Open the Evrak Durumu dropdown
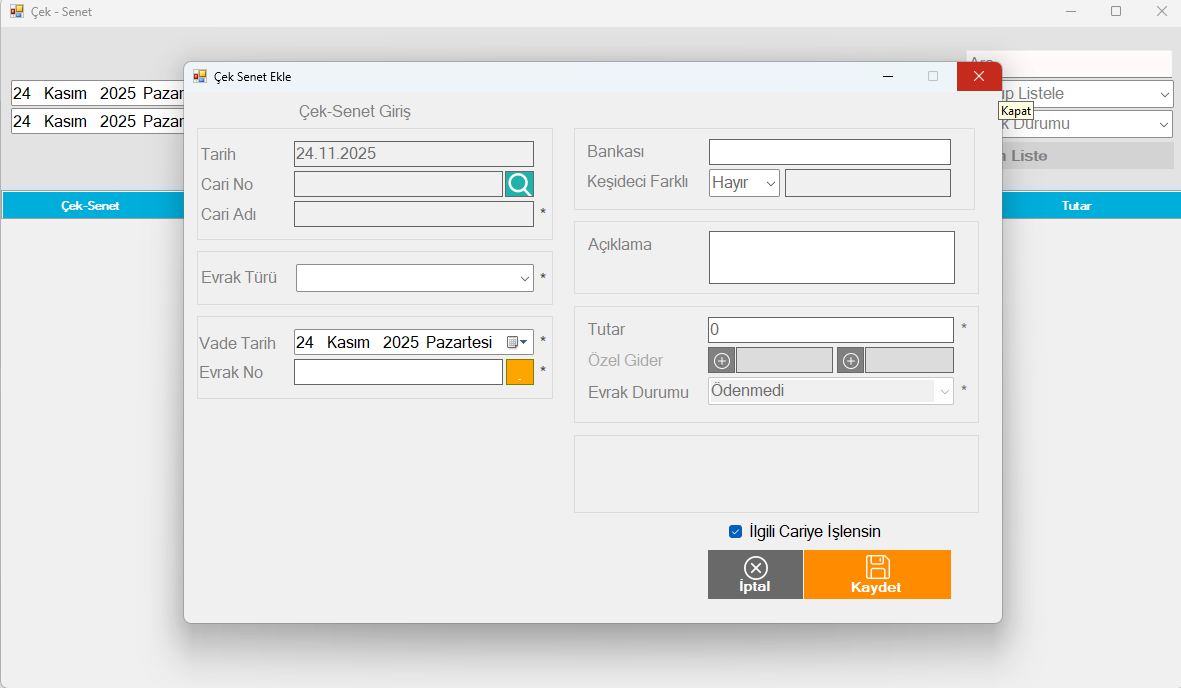Viewport: 1181px width, 688px height. click(830, 391)
